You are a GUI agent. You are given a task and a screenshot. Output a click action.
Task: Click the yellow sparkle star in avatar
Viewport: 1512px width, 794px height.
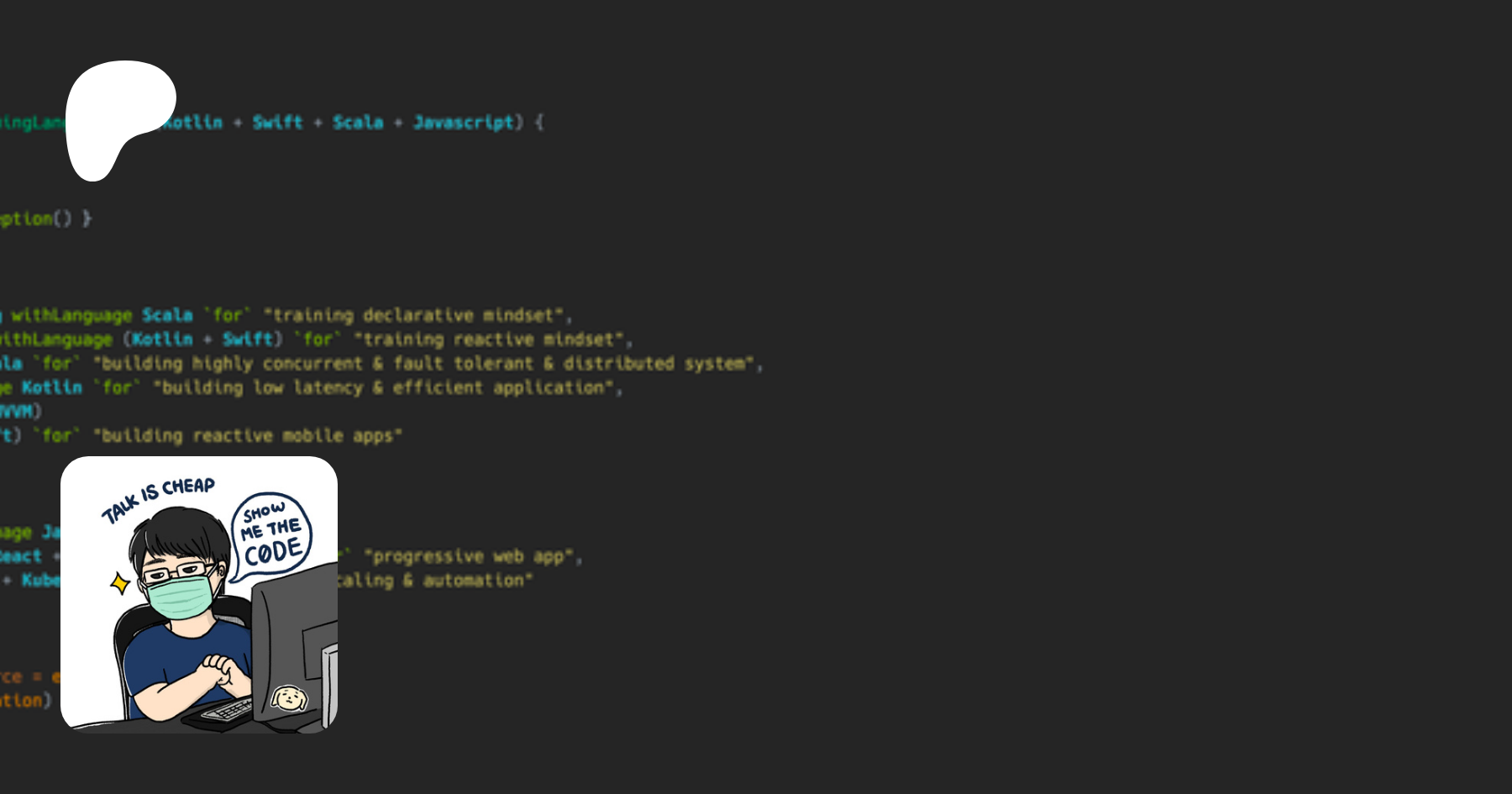[121, 582]
